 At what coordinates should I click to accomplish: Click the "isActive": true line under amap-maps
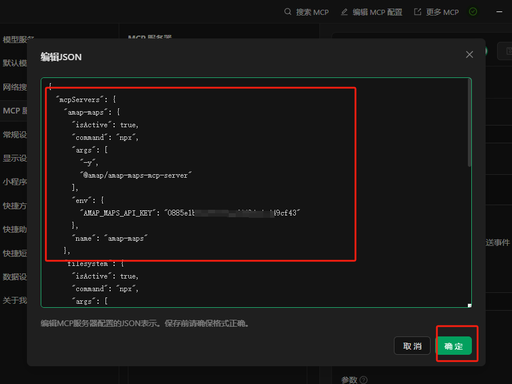[x=105, y=125]
